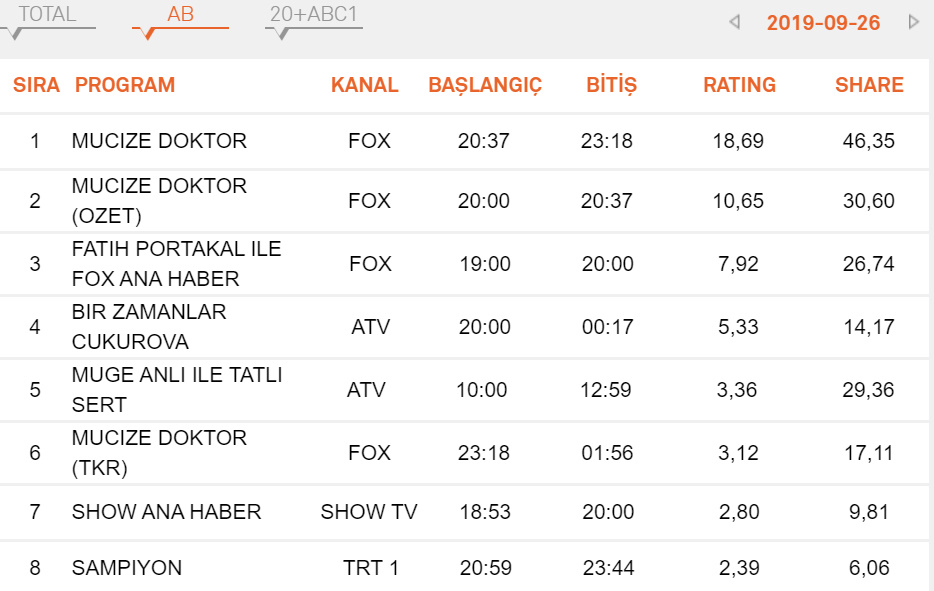Screen dimensions: 934x591
Task: Select MUGE ANLI ILE TATLI SERT
Action: pos(177,390)
